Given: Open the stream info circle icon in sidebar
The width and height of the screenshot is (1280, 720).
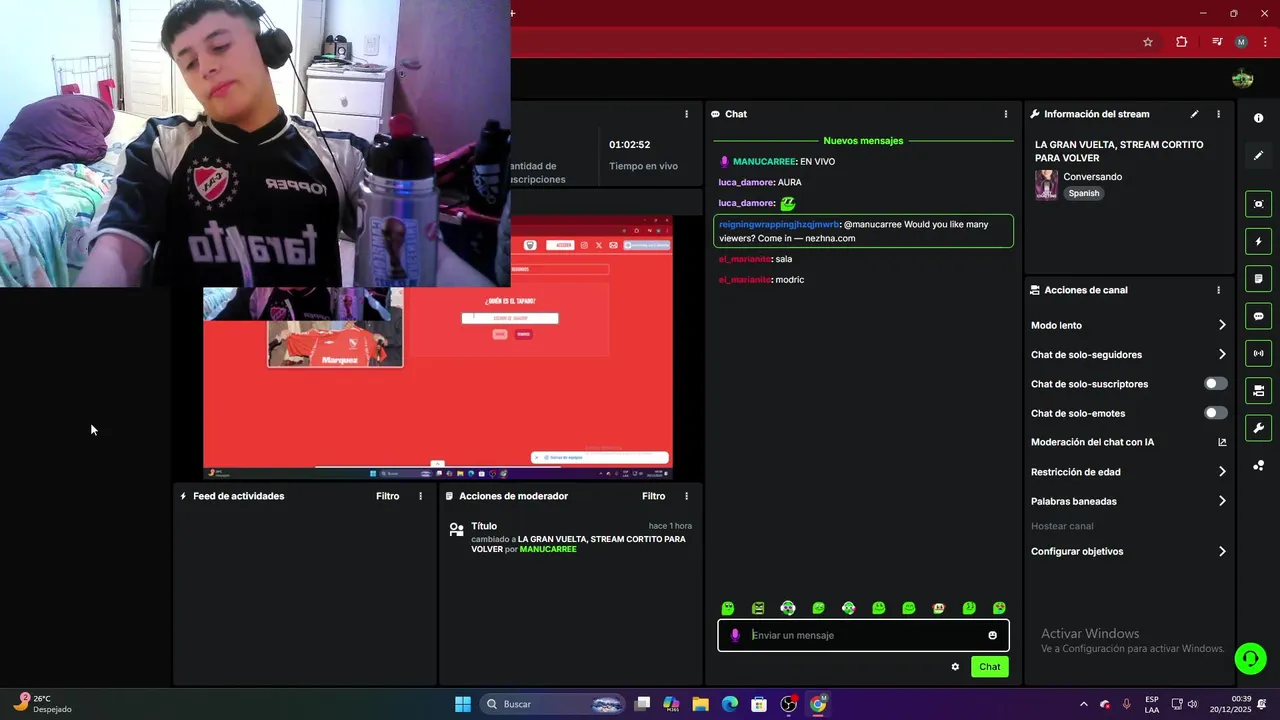Looking at the screenshot, I should [1258, 118].
